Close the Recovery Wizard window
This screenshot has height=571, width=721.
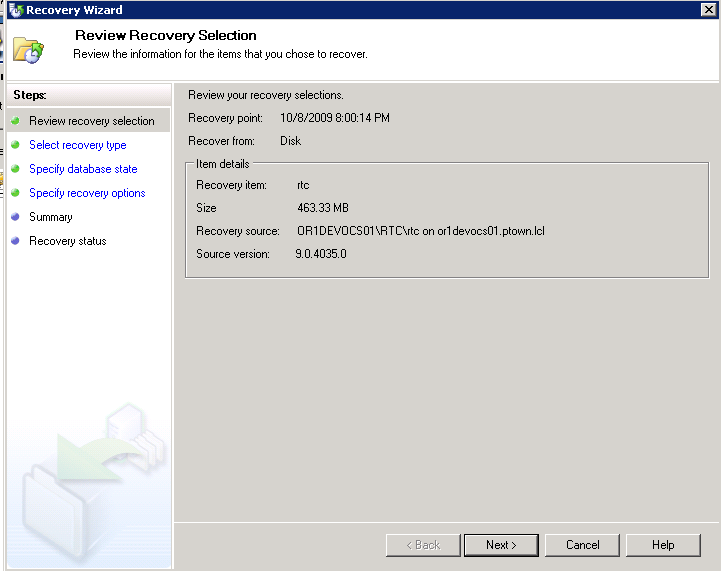pyautogui.click(x=708, y=10)
